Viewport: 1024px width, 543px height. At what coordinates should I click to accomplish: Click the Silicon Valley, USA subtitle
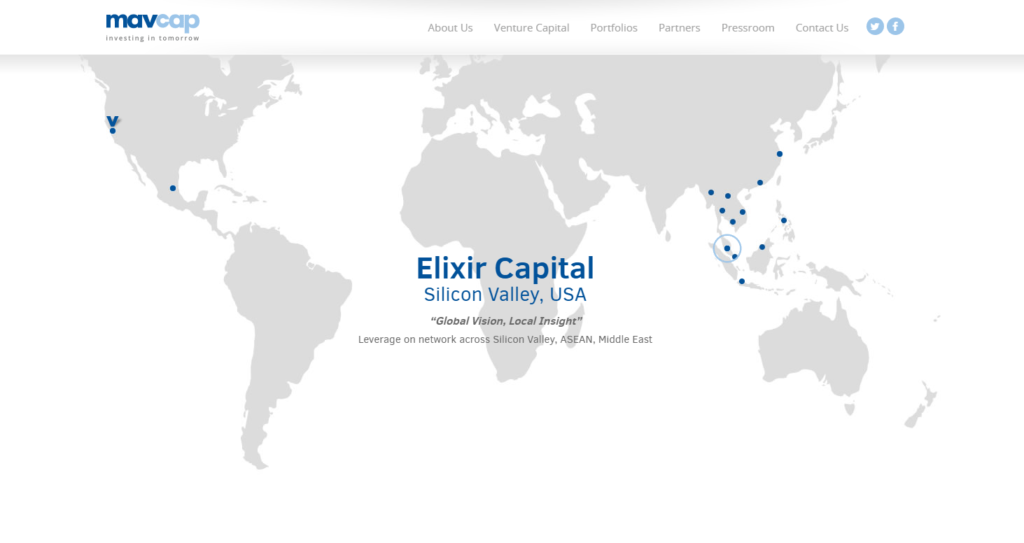click(505, 295)
